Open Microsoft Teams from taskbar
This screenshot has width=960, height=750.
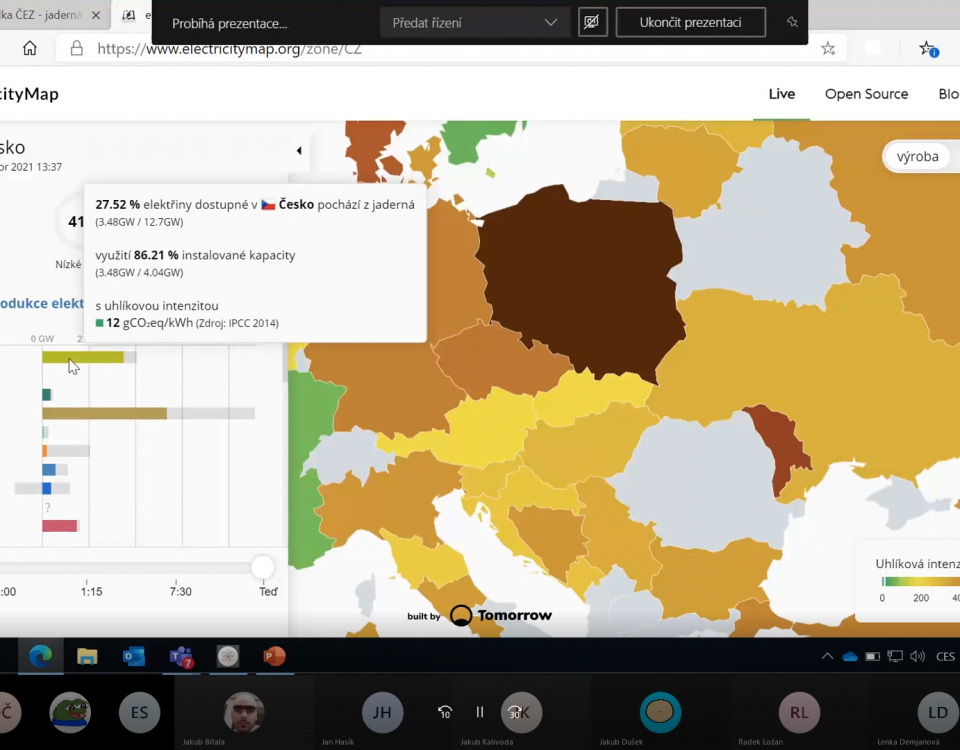click(x=181, y=657)
